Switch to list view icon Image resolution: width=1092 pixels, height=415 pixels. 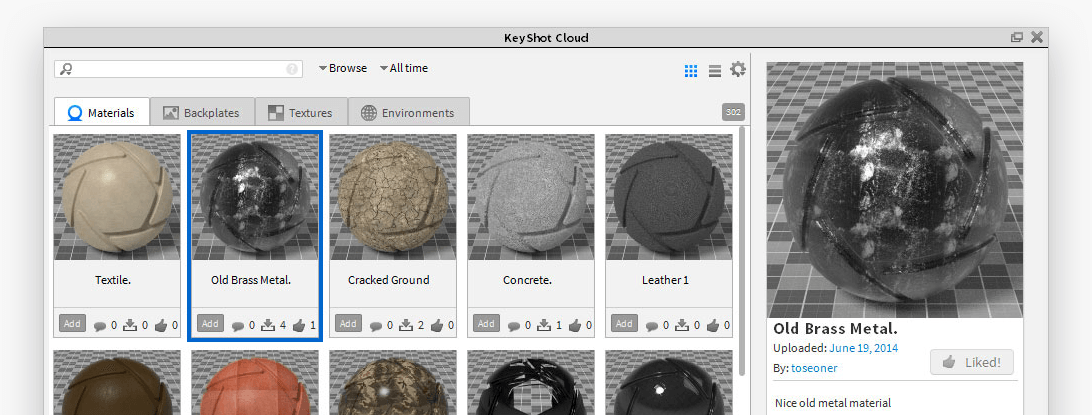[715, 71]
